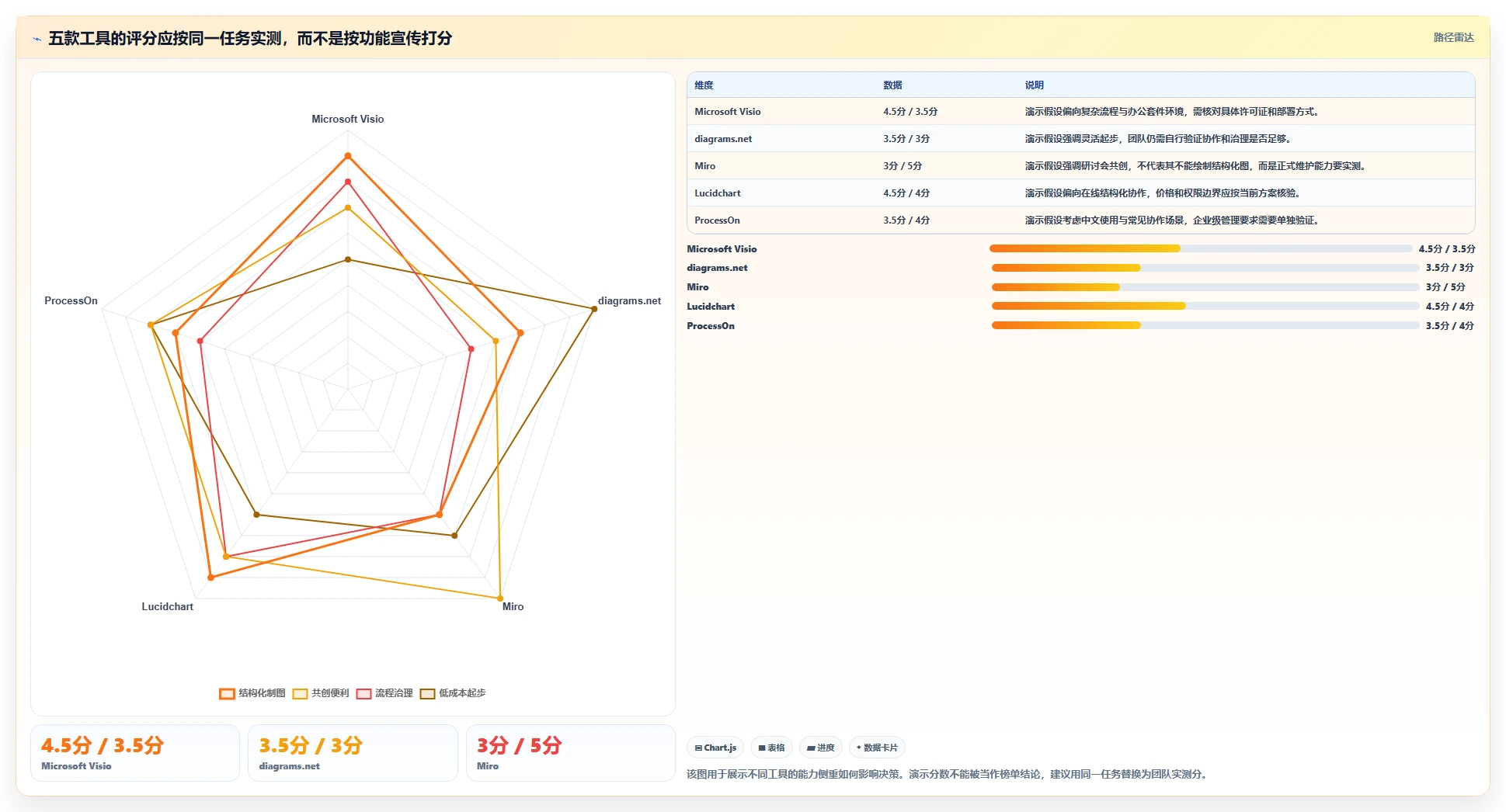Viewport: 1506px width, 812px height.
Task: Click the 路径雷达 tag in the header
Action: pyautogui.click(x=1453, y=37)
